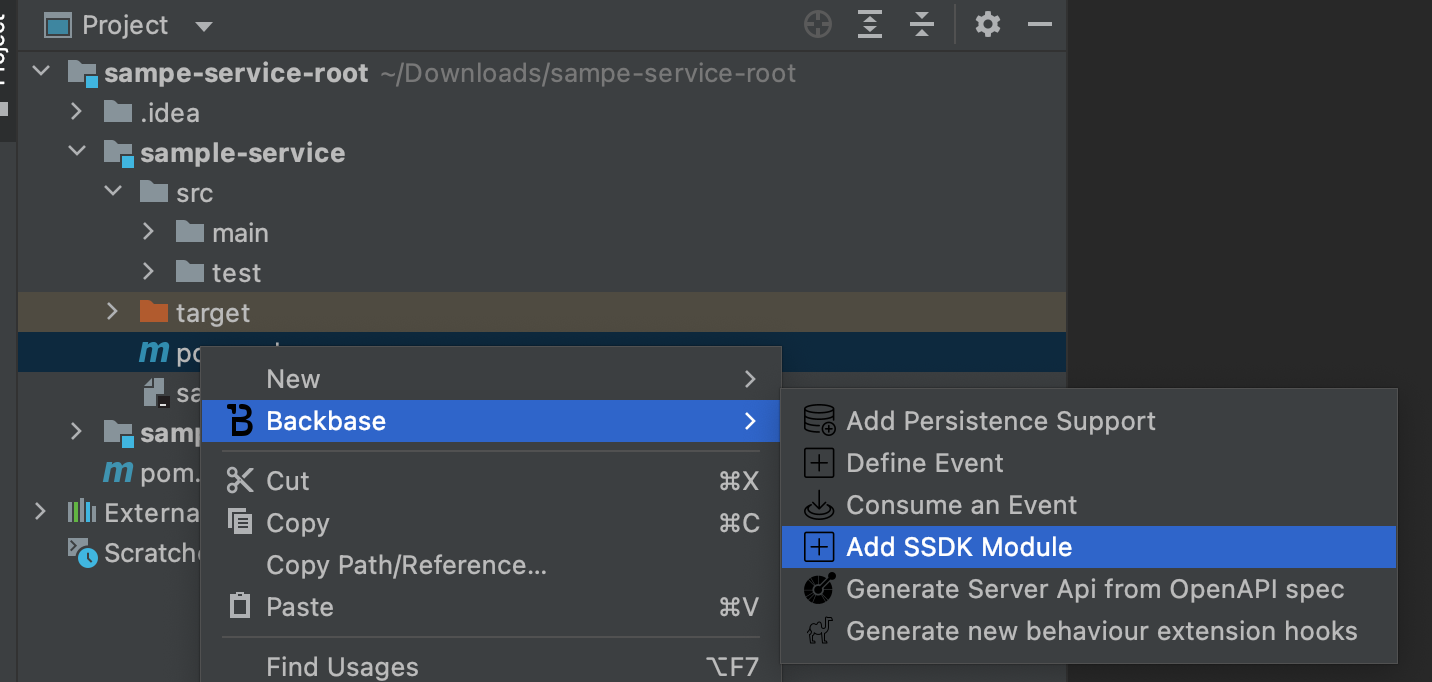1432x682 pixels.
Task: Click the module folder icon of sample-service
Action: click(118, 153)
